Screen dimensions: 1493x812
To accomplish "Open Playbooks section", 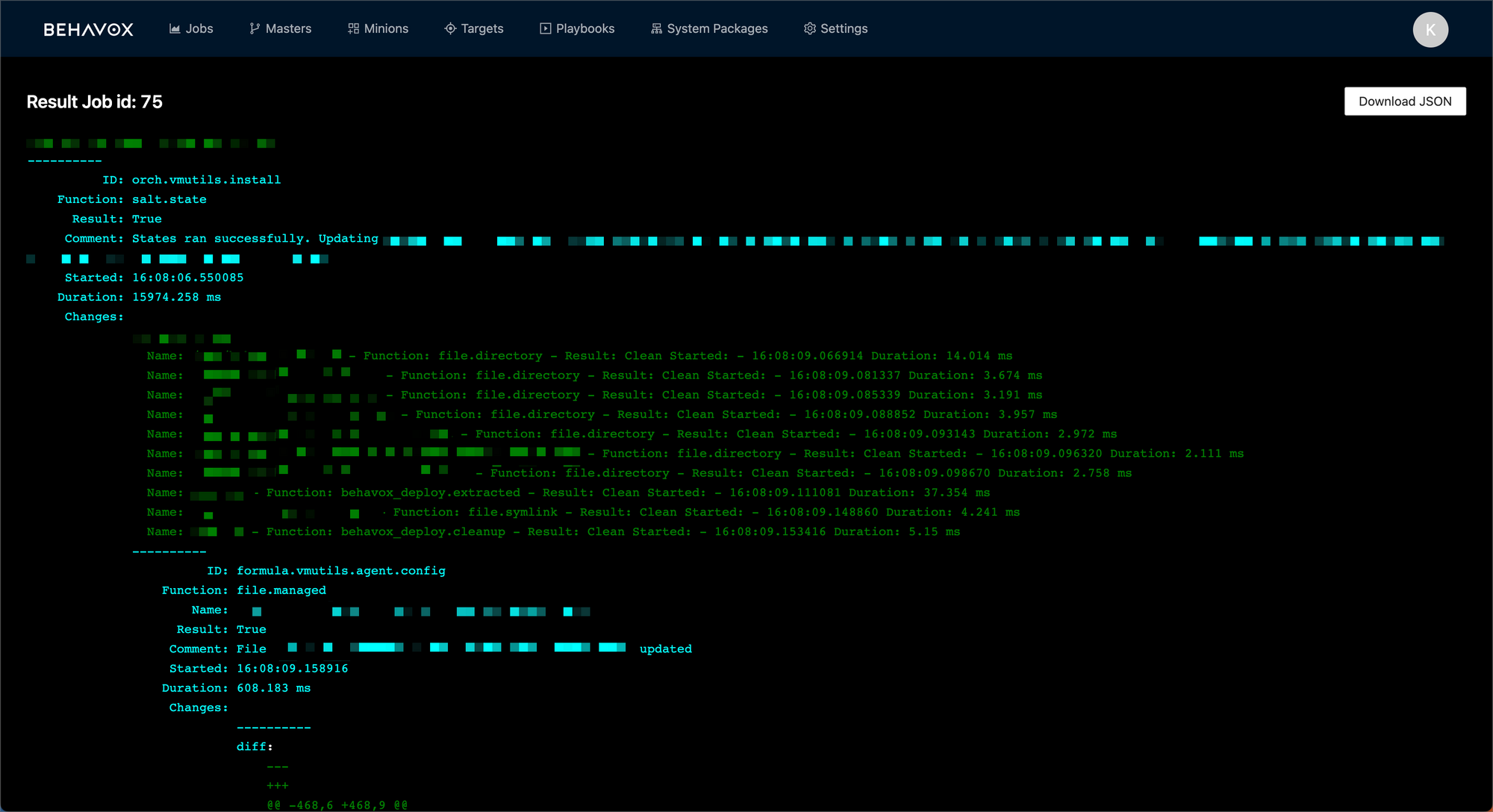I will 578,28.
